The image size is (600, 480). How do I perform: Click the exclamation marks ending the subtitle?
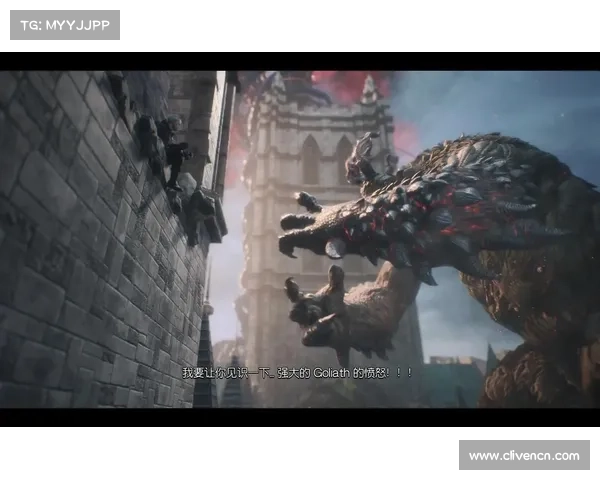point(405,371)
